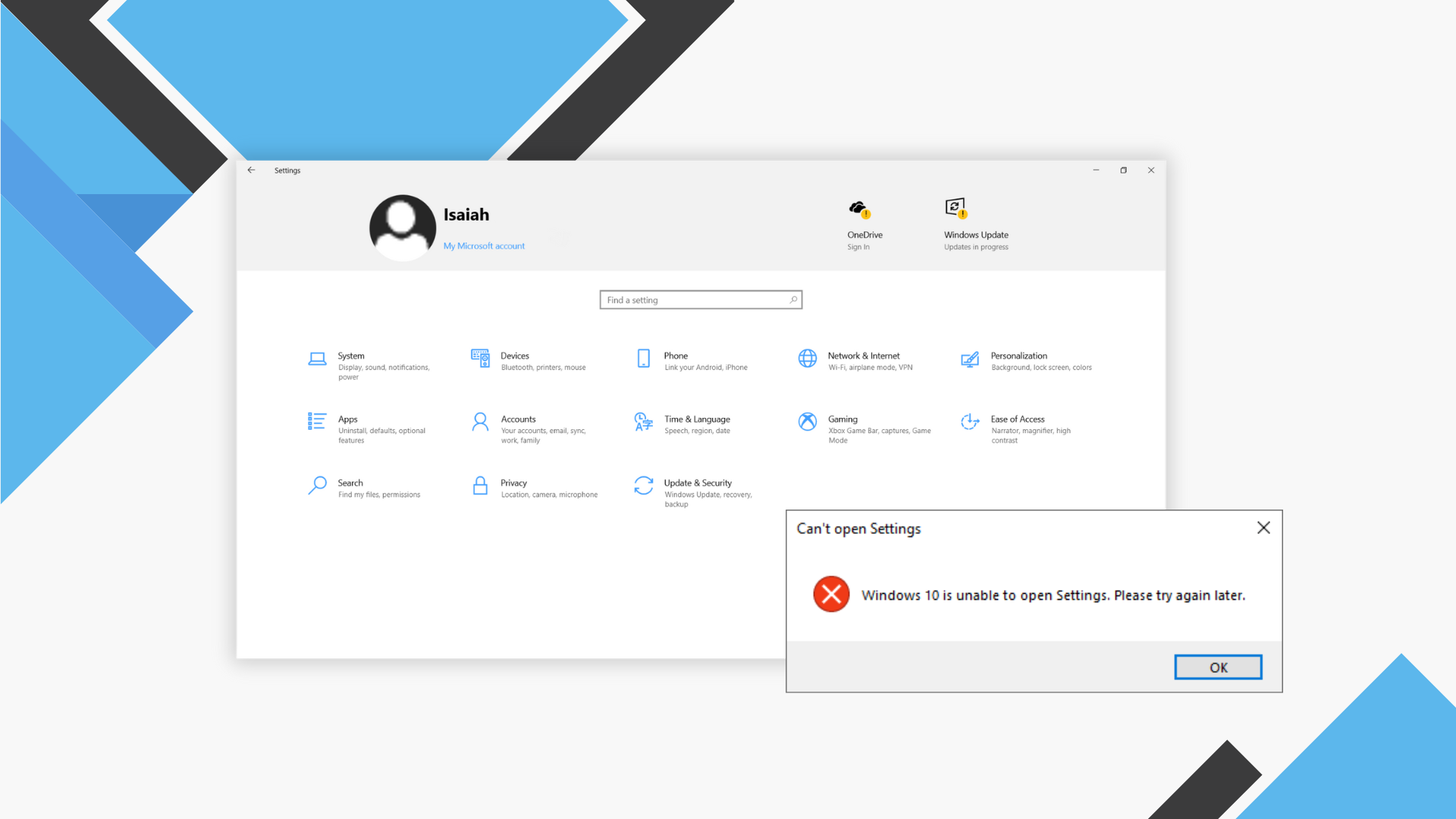Open Privacy padlock icon

tap(480, 485)
